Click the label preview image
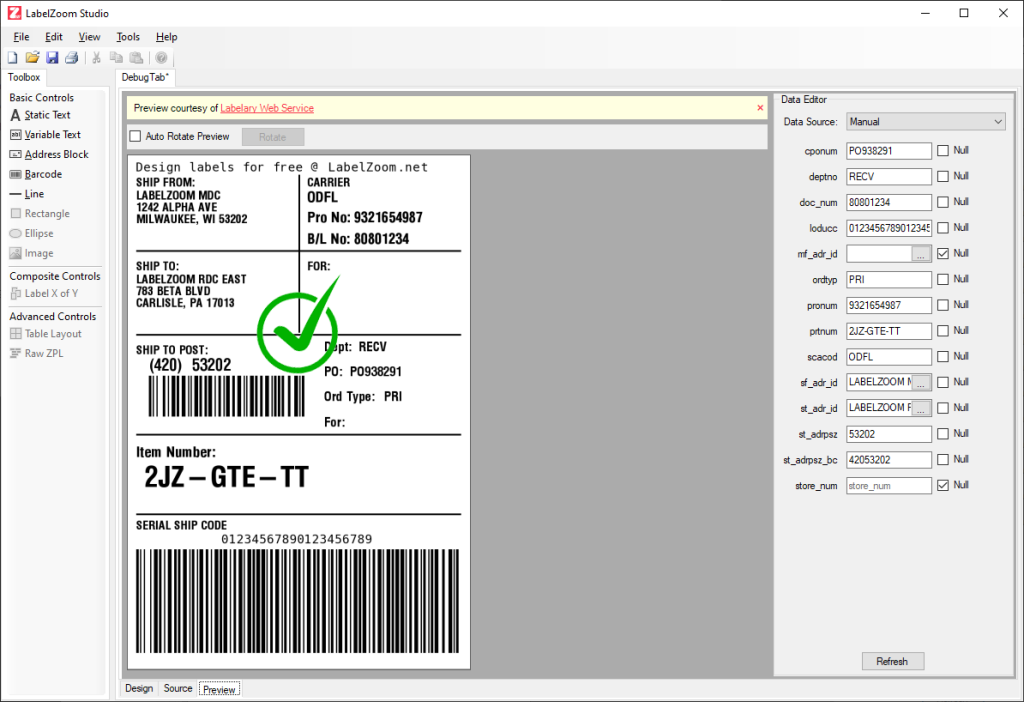The width and height of the screenshot is (1024, 702). 299,412
